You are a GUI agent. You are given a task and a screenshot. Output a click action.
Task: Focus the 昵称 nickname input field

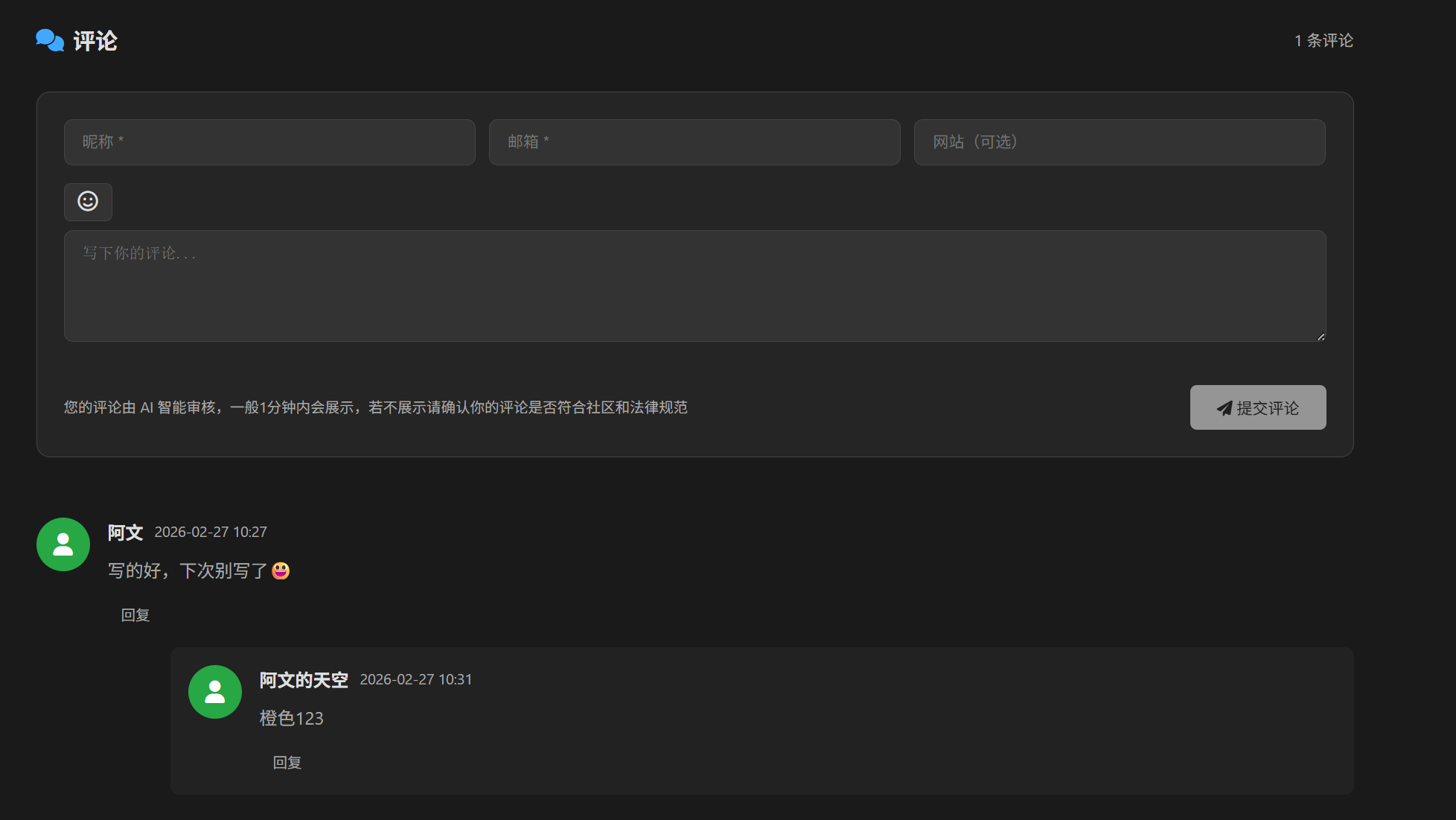point(269,142)
